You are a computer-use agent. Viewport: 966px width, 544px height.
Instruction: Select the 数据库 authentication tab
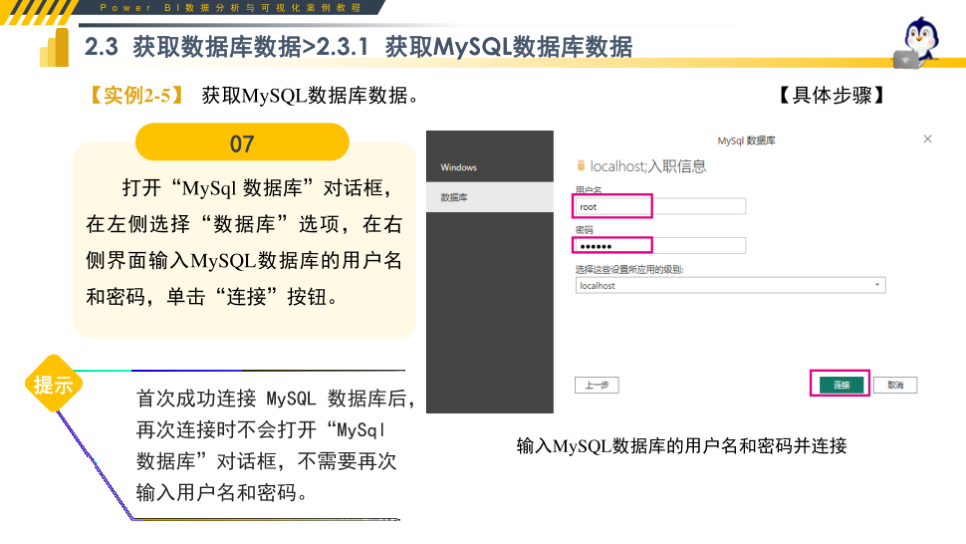490,197
